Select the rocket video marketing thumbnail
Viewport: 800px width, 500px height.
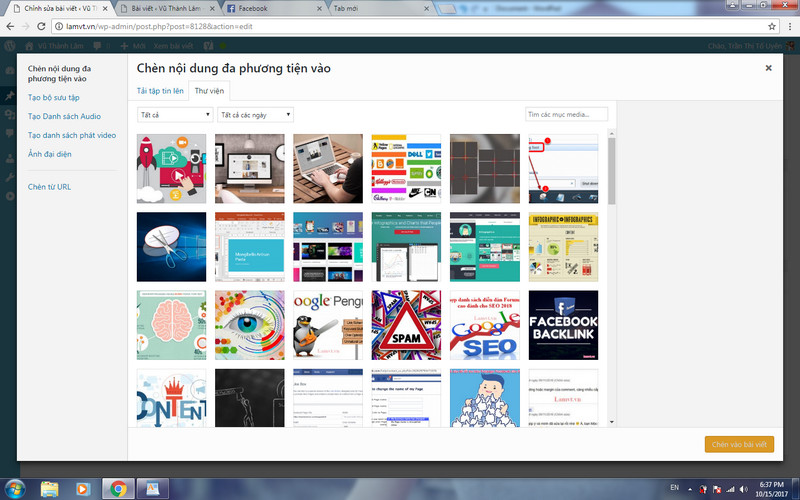pyautogui.click(x=171, y=168)
